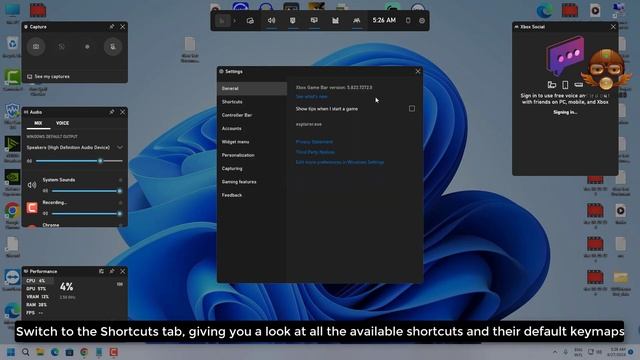Open File Explorer from the taskbar
The image size is (640, 360).
coord(40,352)
